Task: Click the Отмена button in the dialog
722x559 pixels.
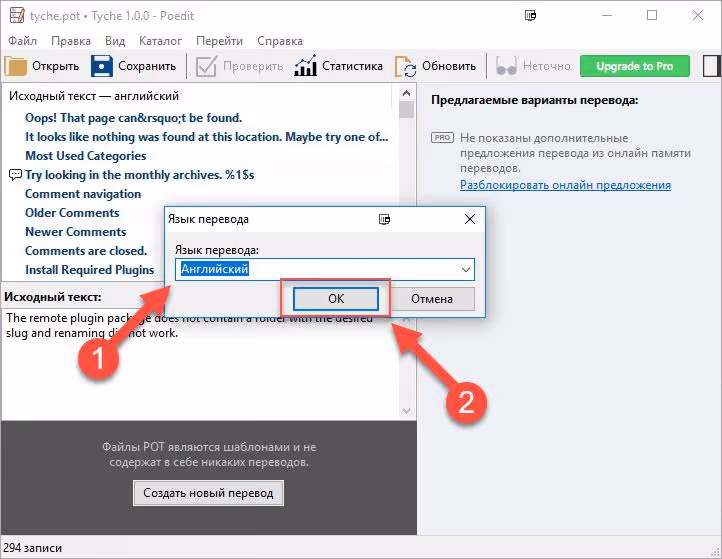Action: (431, 299)
